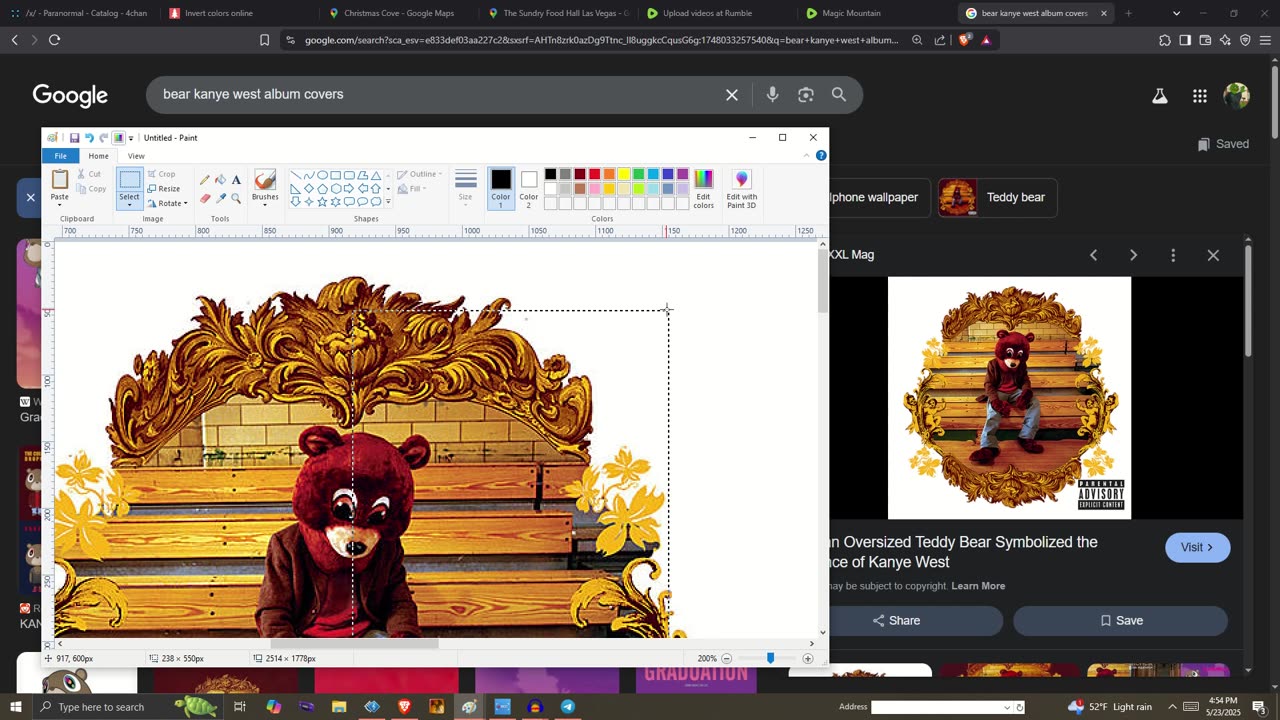Undo the last action in Paint
This screenshot has width=1280, height=720.
click(89, 138)
